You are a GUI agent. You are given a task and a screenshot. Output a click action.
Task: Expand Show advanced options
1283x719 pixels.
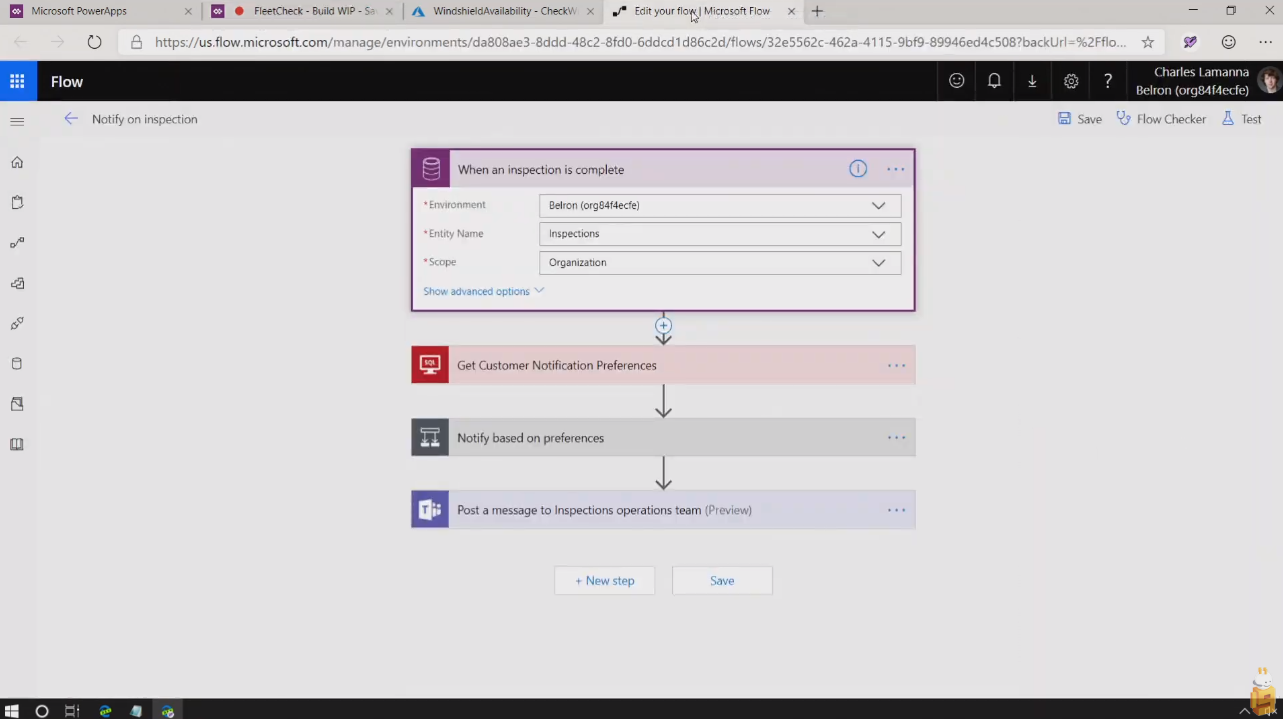click(x=483, y=291)
